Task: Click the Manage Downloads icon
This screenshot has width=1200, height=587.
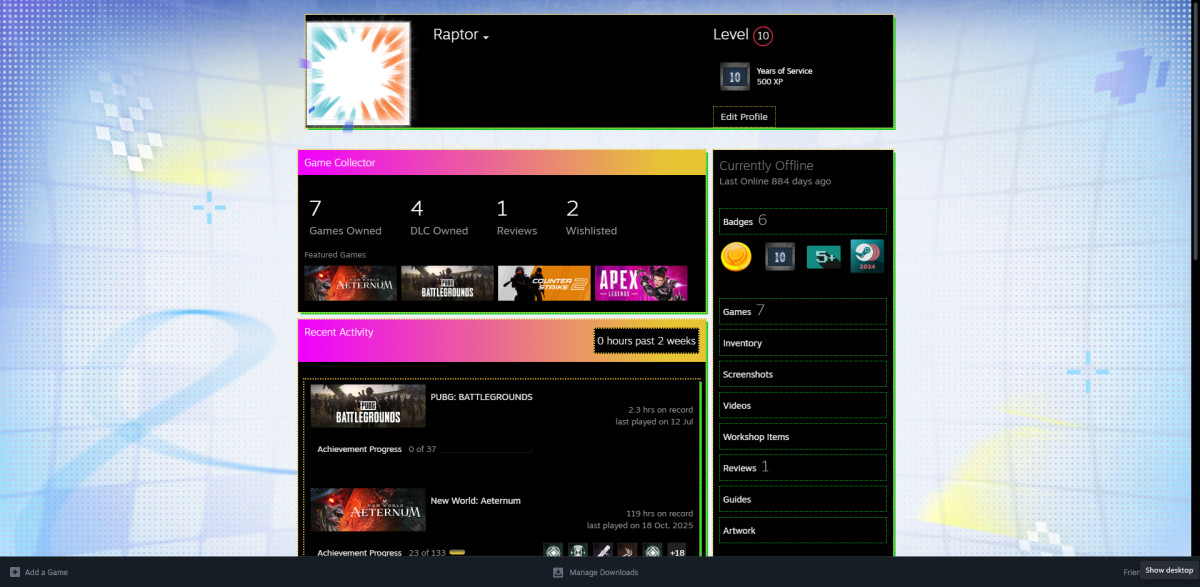Action: click(558, 572)
